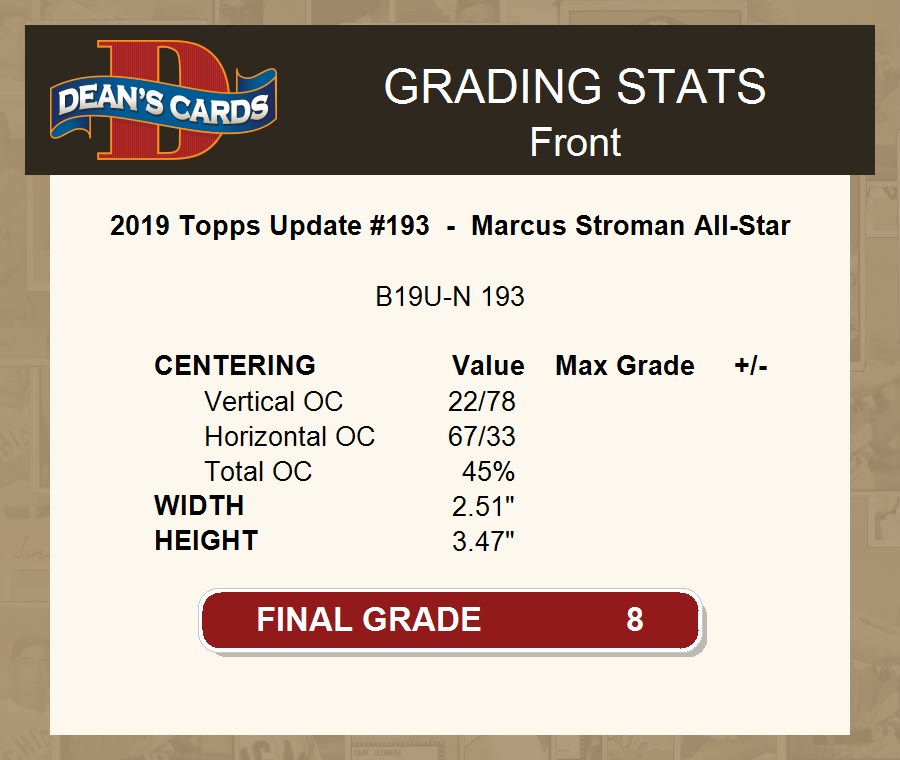Image resolution: width=900 pixels, height=760 pixels.
Task: Select the Front subtitle text
Action: pos(575,142)
